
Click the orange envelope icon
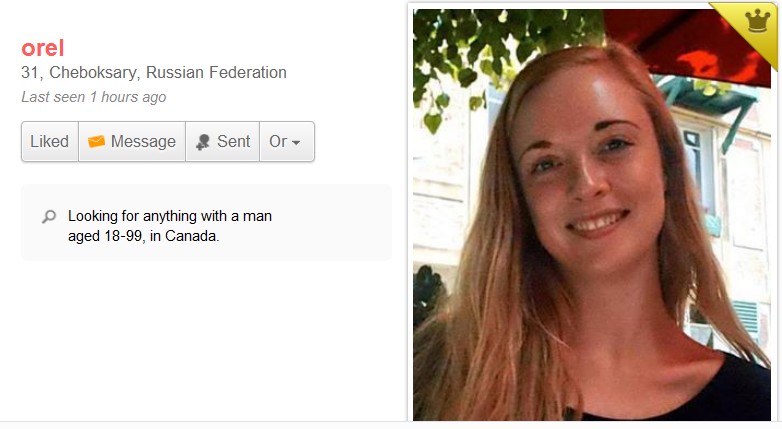tap(96, 142)
